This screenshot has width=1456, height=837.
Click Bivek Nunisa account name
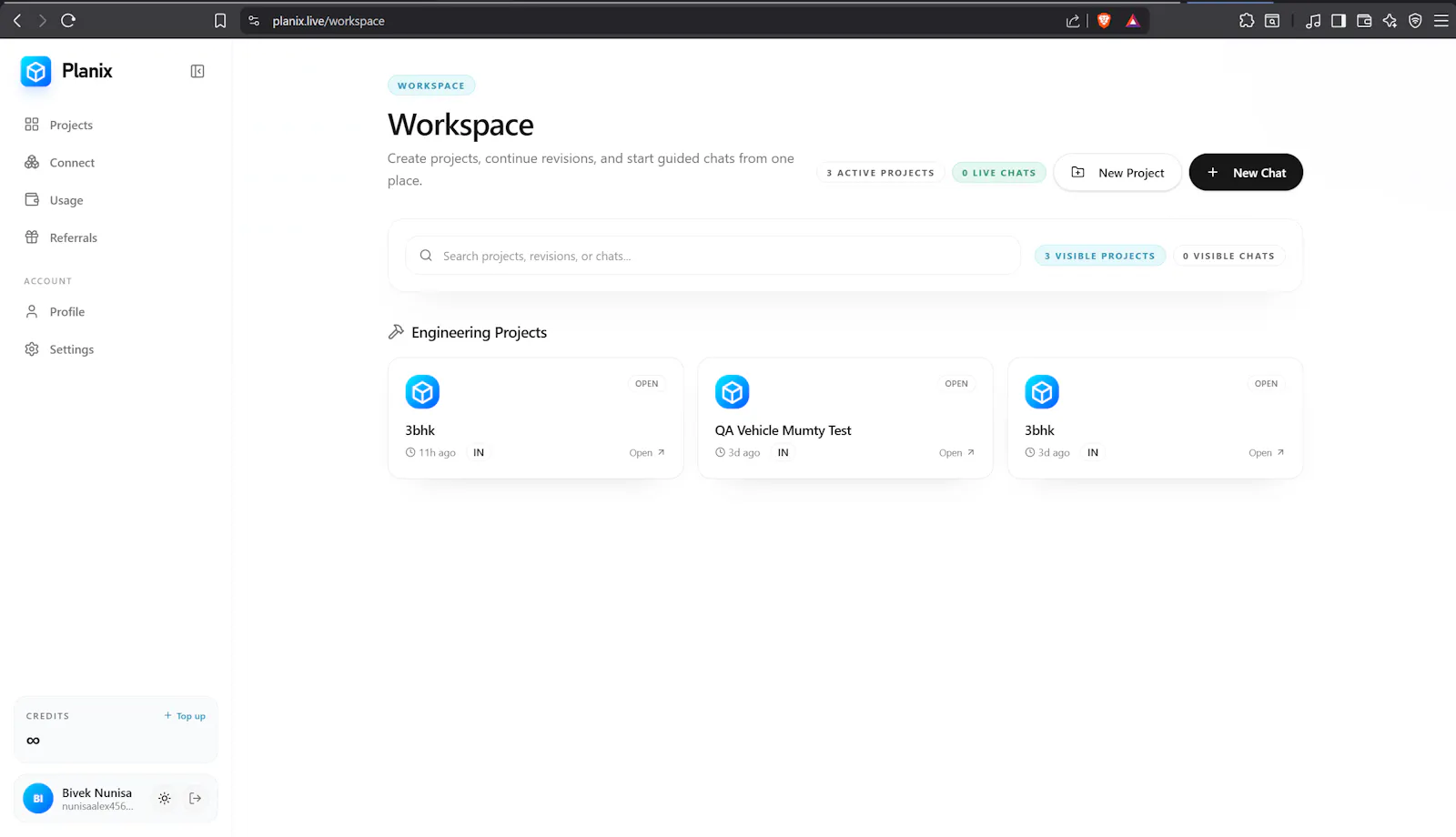pyautogui.click(x=96, y=793)
